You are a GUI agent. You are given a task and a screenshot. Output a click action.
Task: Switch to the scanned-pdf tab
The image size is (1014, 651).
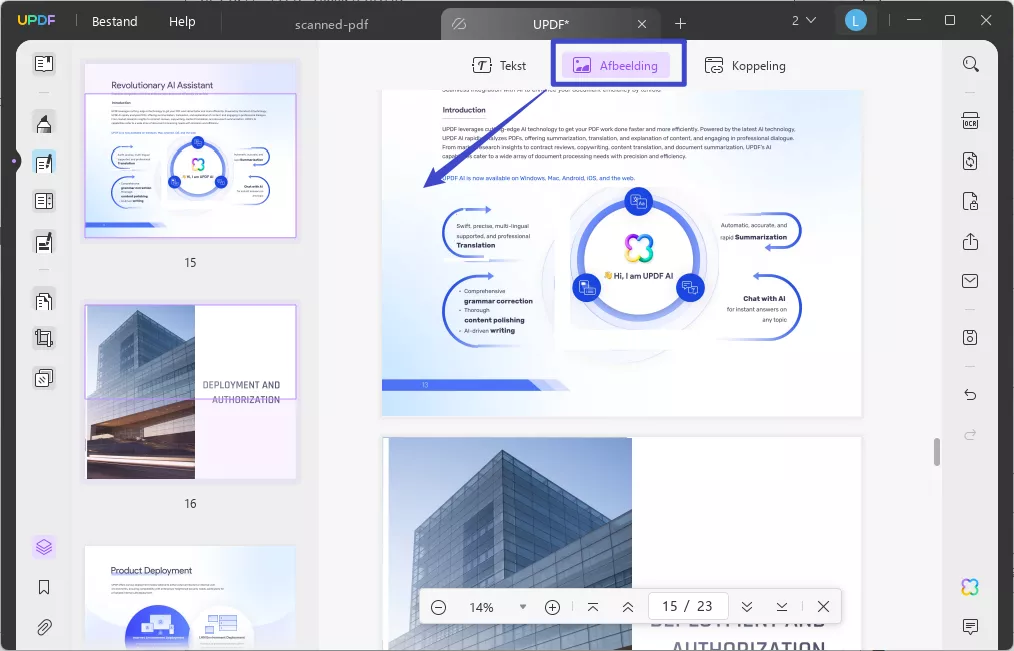[331, 25]
